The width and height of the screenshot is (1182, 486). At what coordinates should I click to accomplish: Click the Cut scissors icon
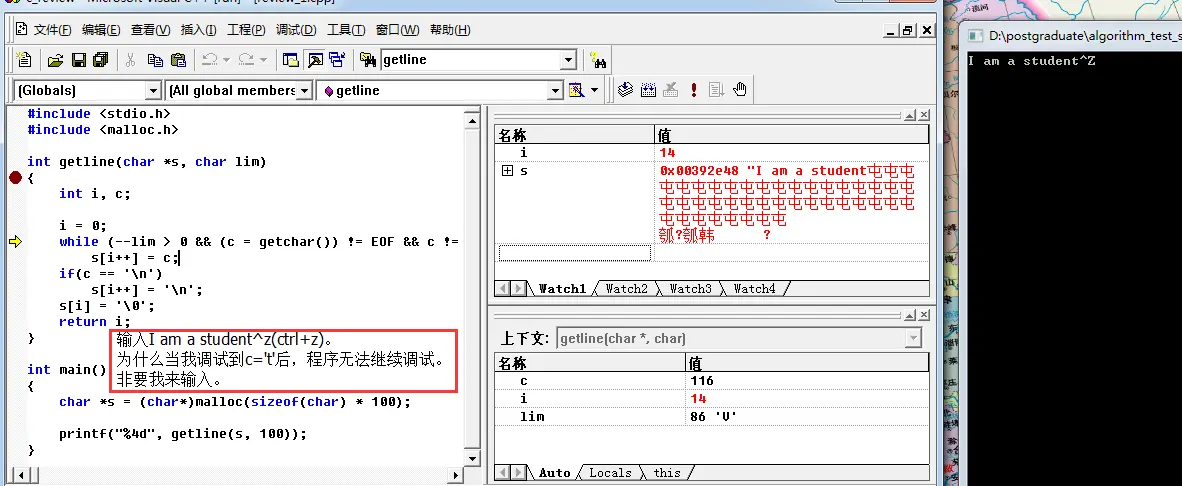click(130, 60)
